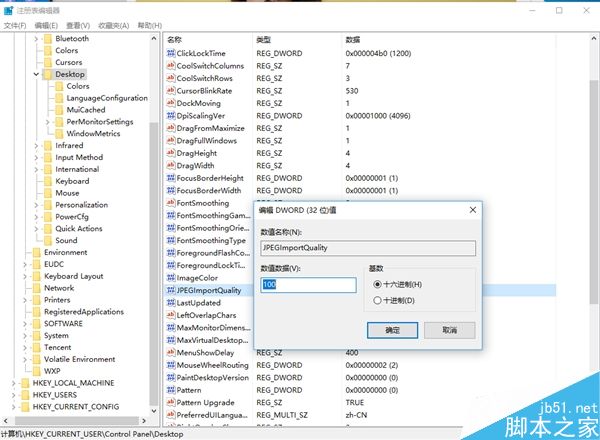This screenshot has height=440, width=600.
Task: Click the DpiScalingVer DWORD icon
Action: 171,116
